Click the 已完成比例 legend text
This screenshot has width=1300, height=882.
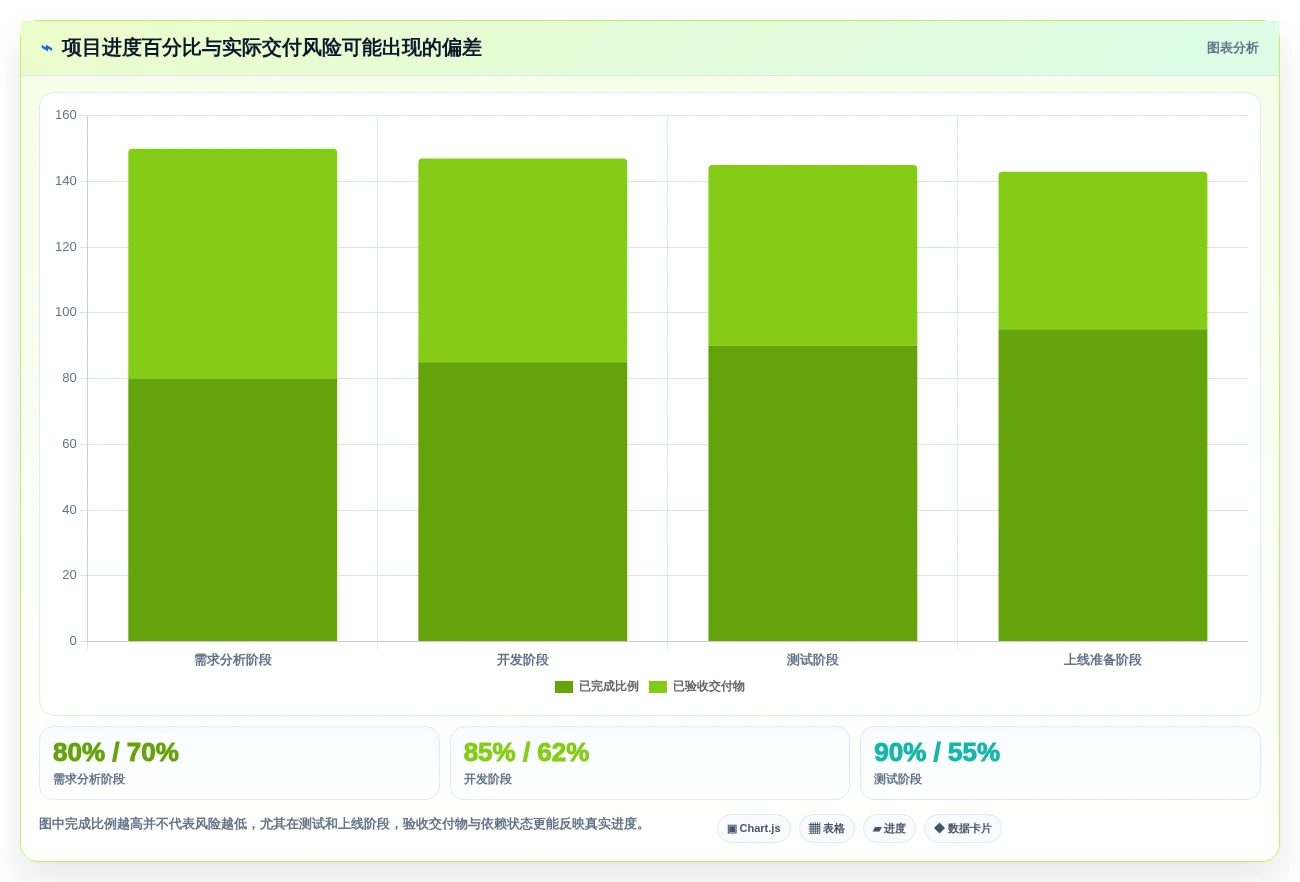(608, 687)
